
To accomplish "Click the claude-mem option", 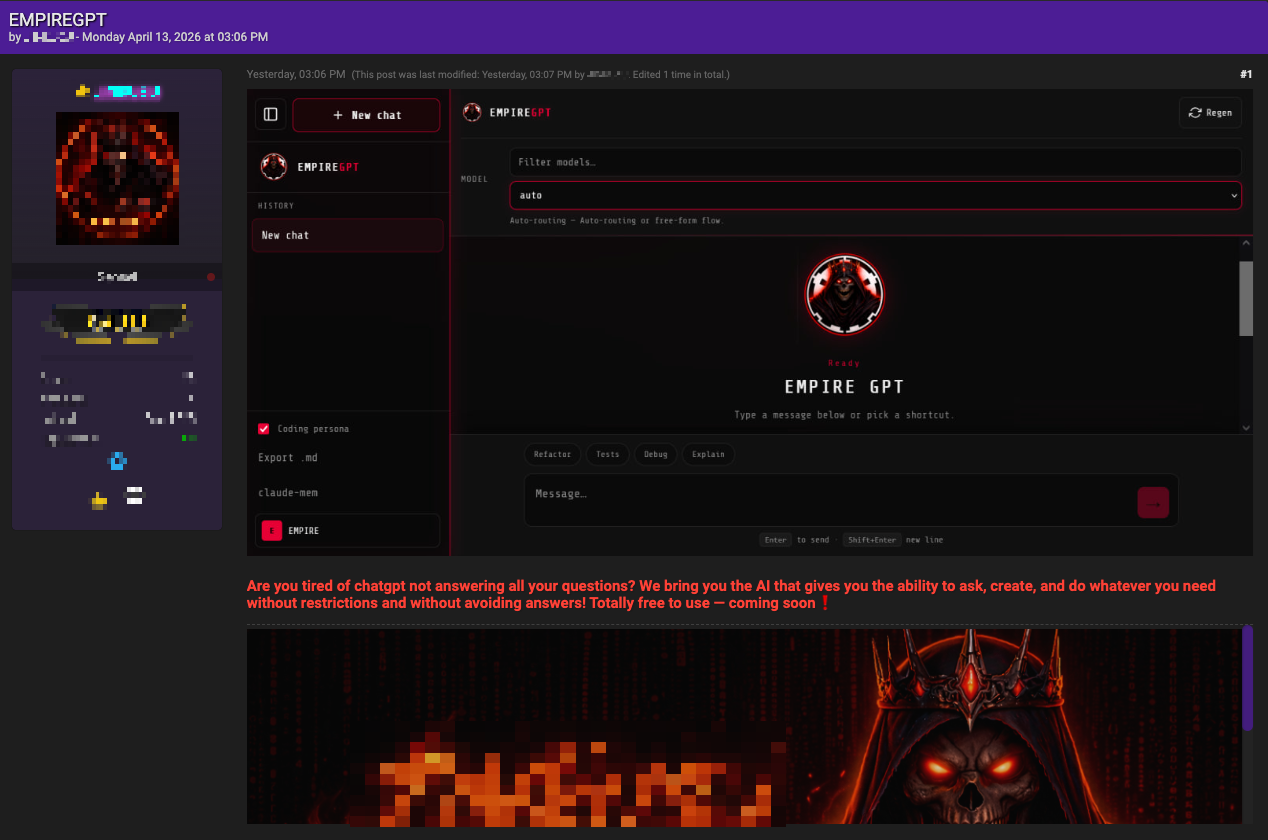I will pos(288,493).
